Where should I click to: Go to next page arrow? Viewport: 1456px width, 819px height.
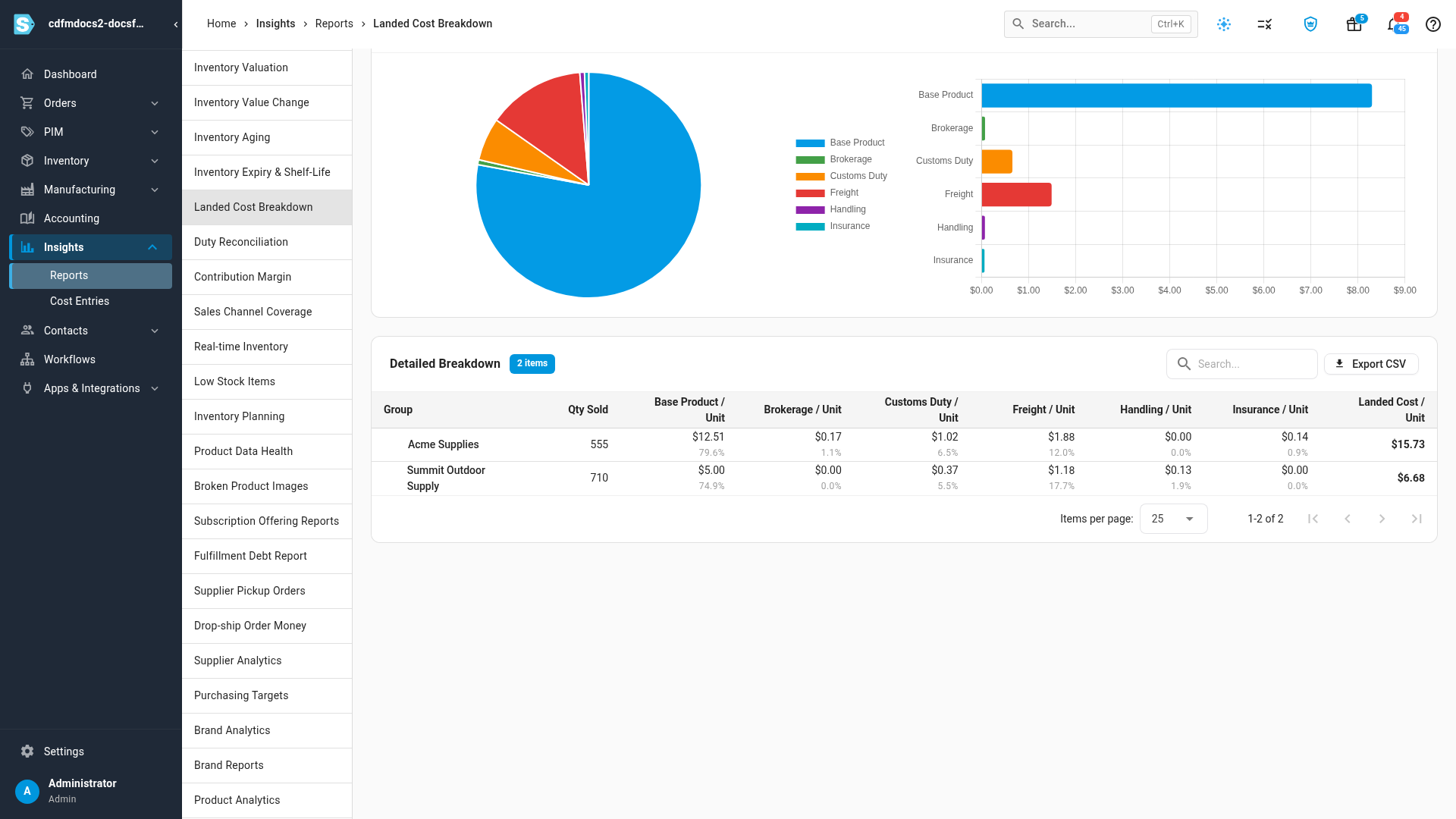coord(1382,519)
